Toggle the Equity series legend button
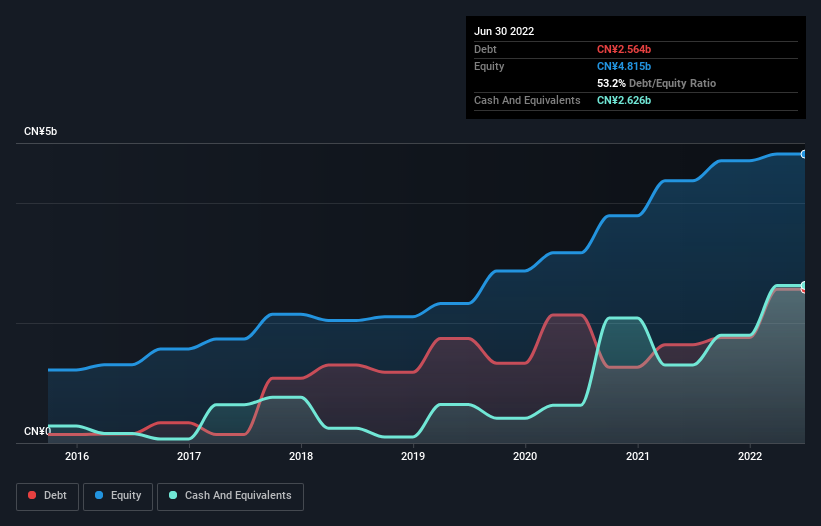Viewport: 821px width, 526px height. 118,496
